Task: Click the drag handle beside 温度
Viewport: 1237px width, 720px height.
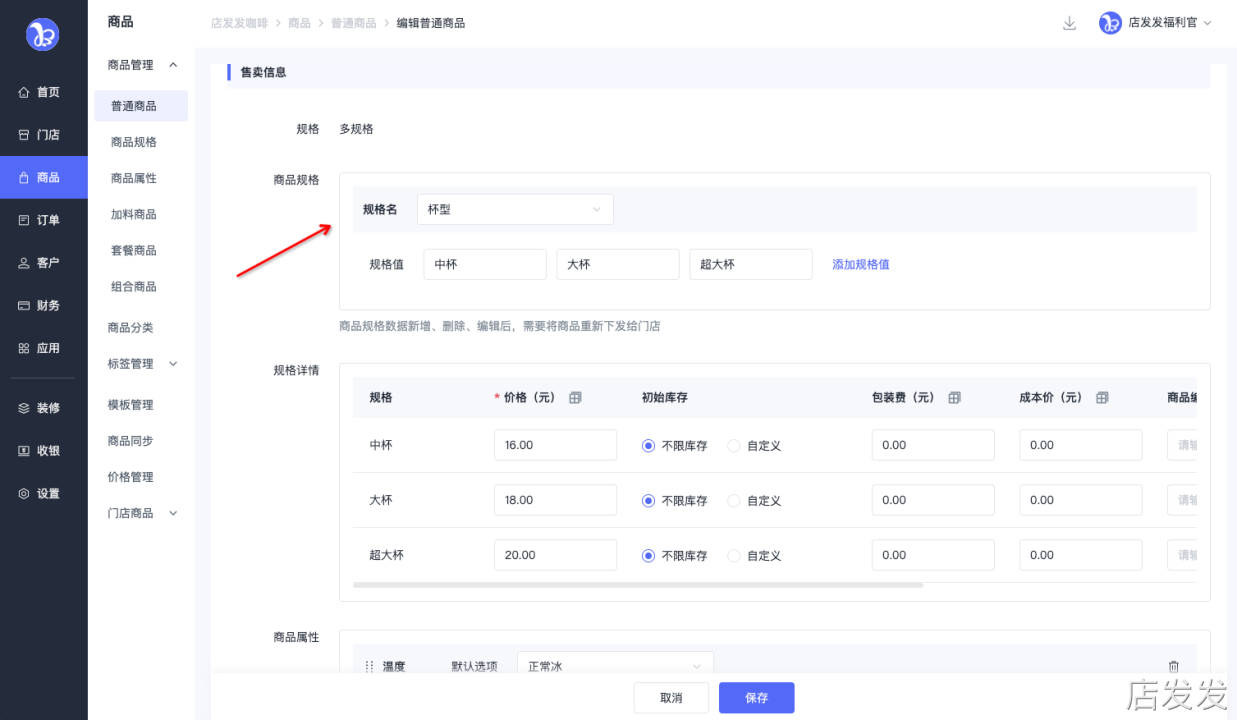Action: pos(369,666)
